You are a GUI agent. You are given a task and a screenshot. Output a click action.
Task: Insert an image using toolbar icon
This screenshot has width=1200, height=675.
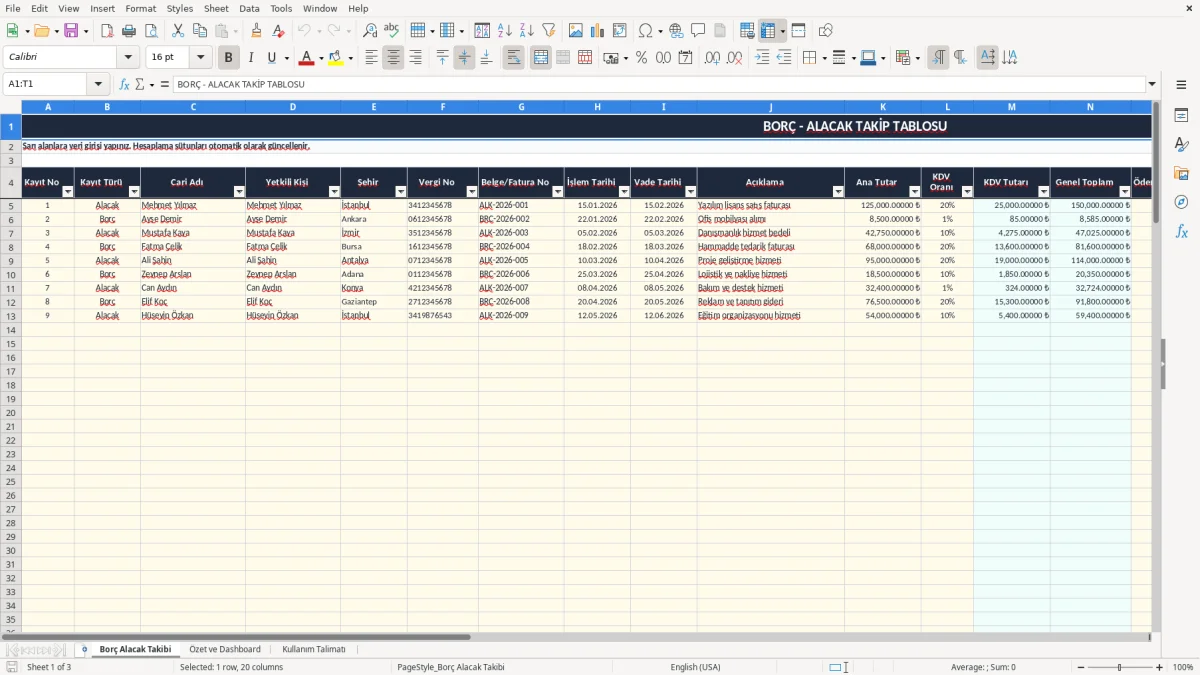(576, 31)
